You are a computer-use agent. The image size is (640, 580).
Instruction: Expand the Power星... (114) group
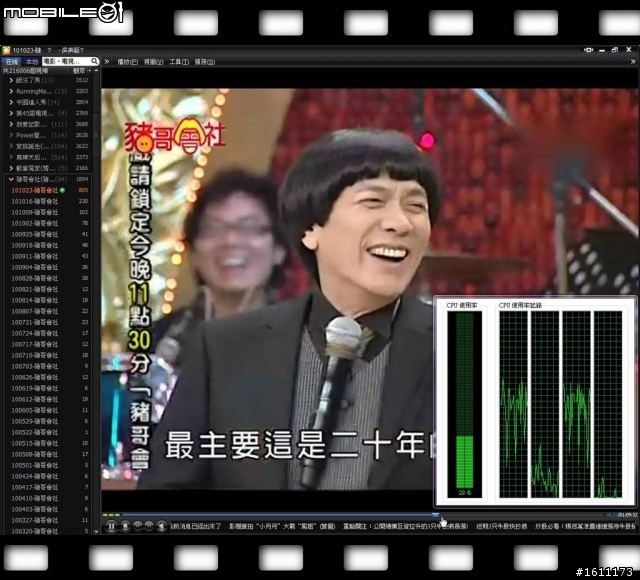[x=11, y=135]
